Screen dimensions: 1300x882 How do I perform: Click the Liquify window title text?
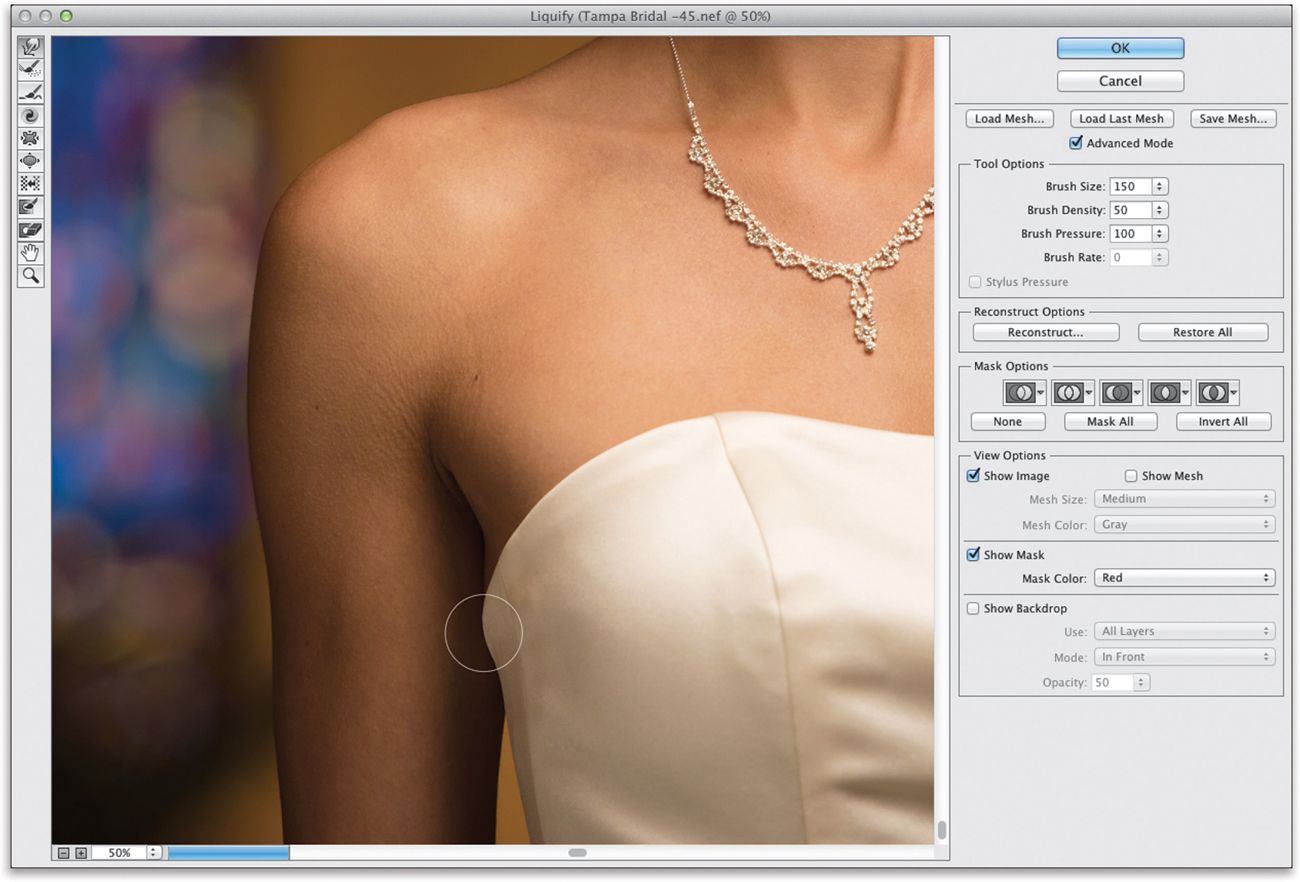[650, 16]
